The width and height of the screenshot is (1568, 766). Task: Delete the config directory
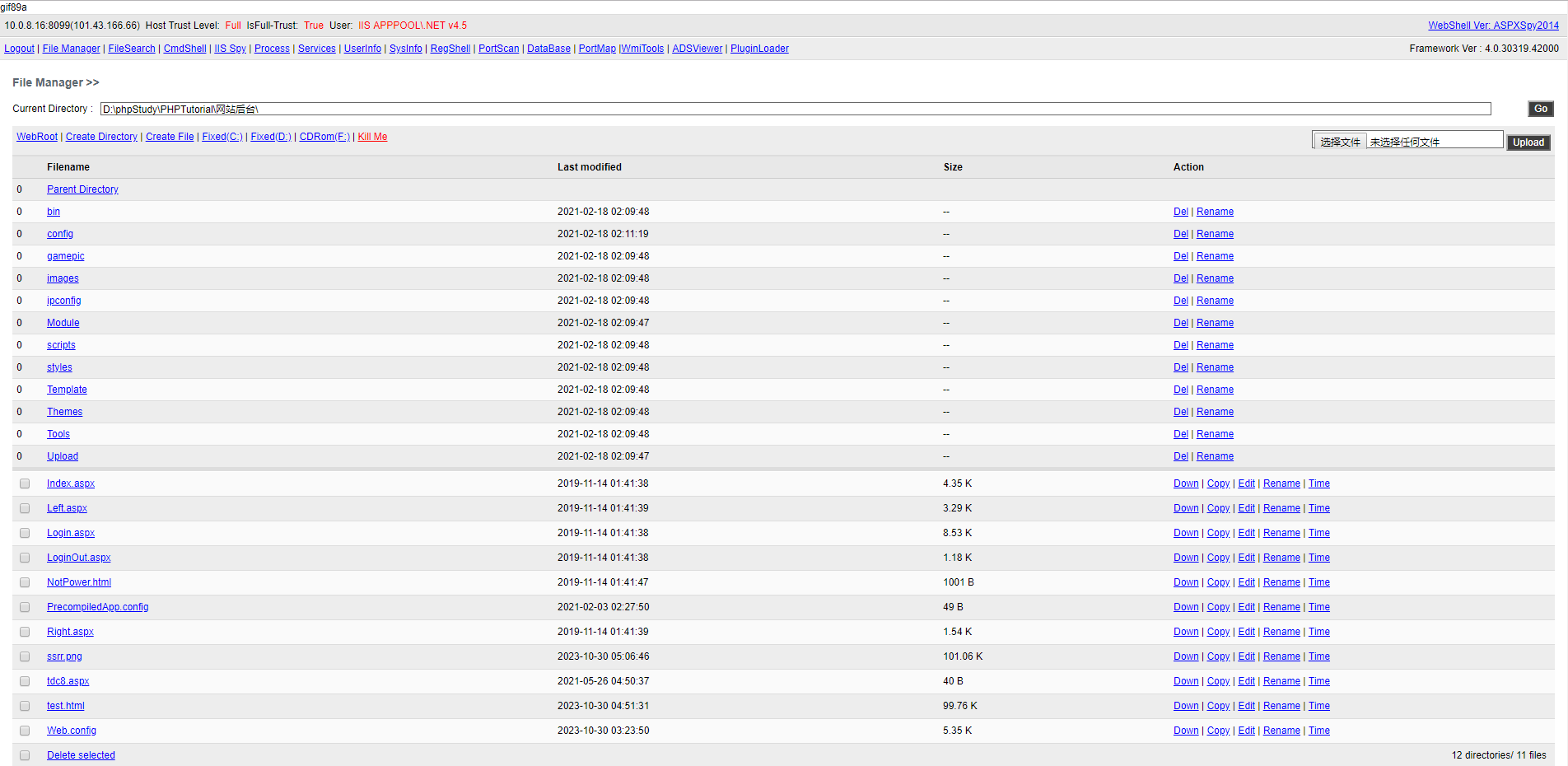coord(1180,234)
